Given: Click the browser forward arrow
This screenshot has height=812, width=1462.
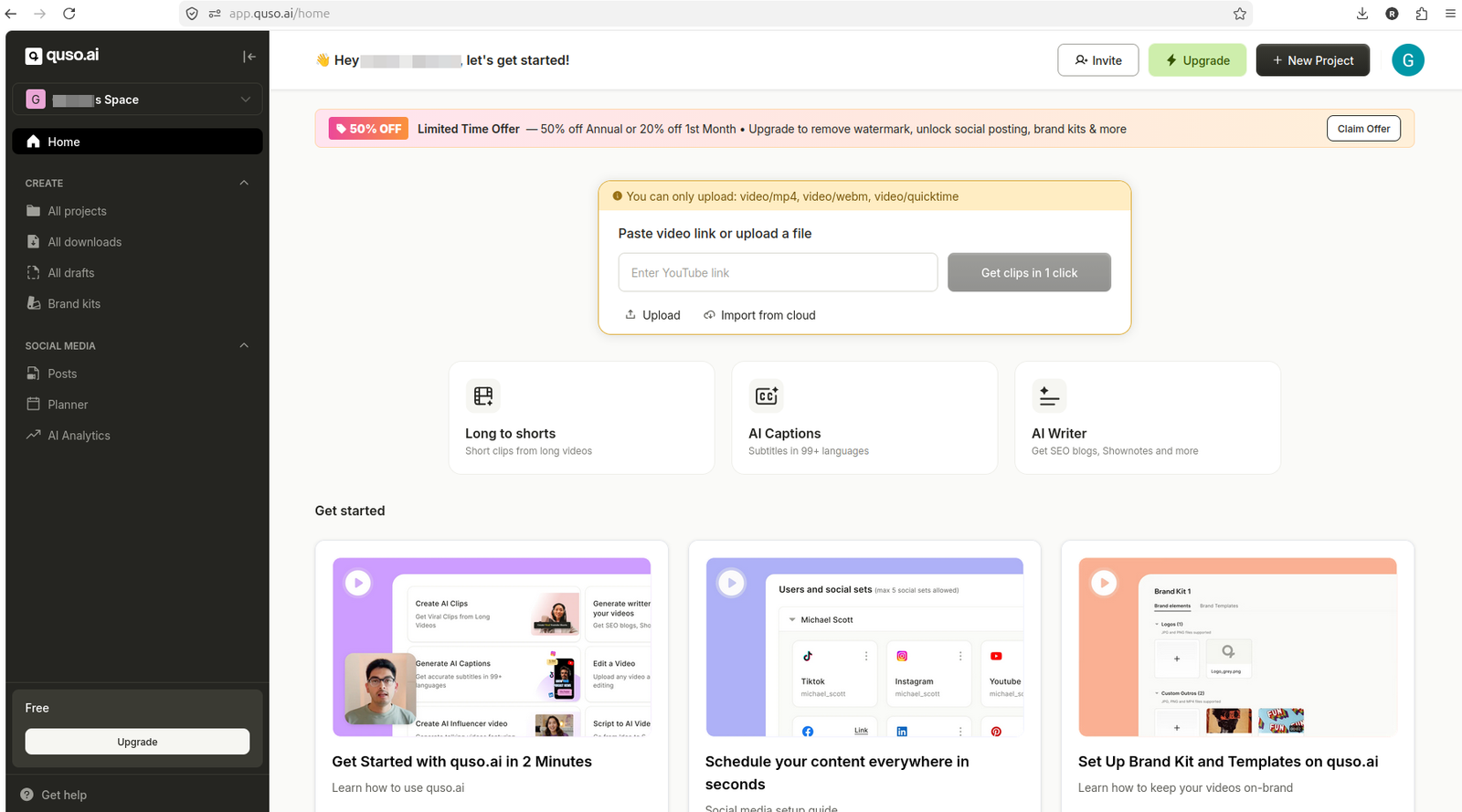Looking at the screenshot, I should (40, 14).
